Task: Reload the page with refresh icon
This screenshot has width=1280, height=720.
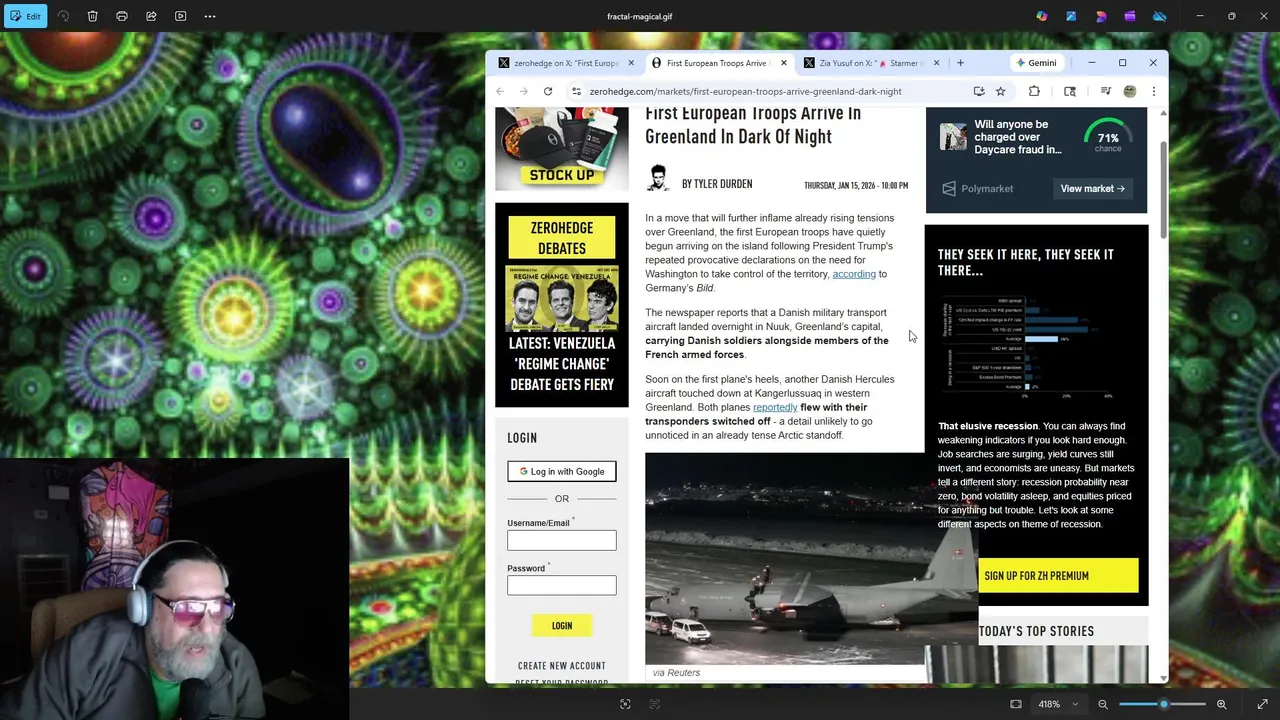Action: pyautogui.click(x=547, y=91)
